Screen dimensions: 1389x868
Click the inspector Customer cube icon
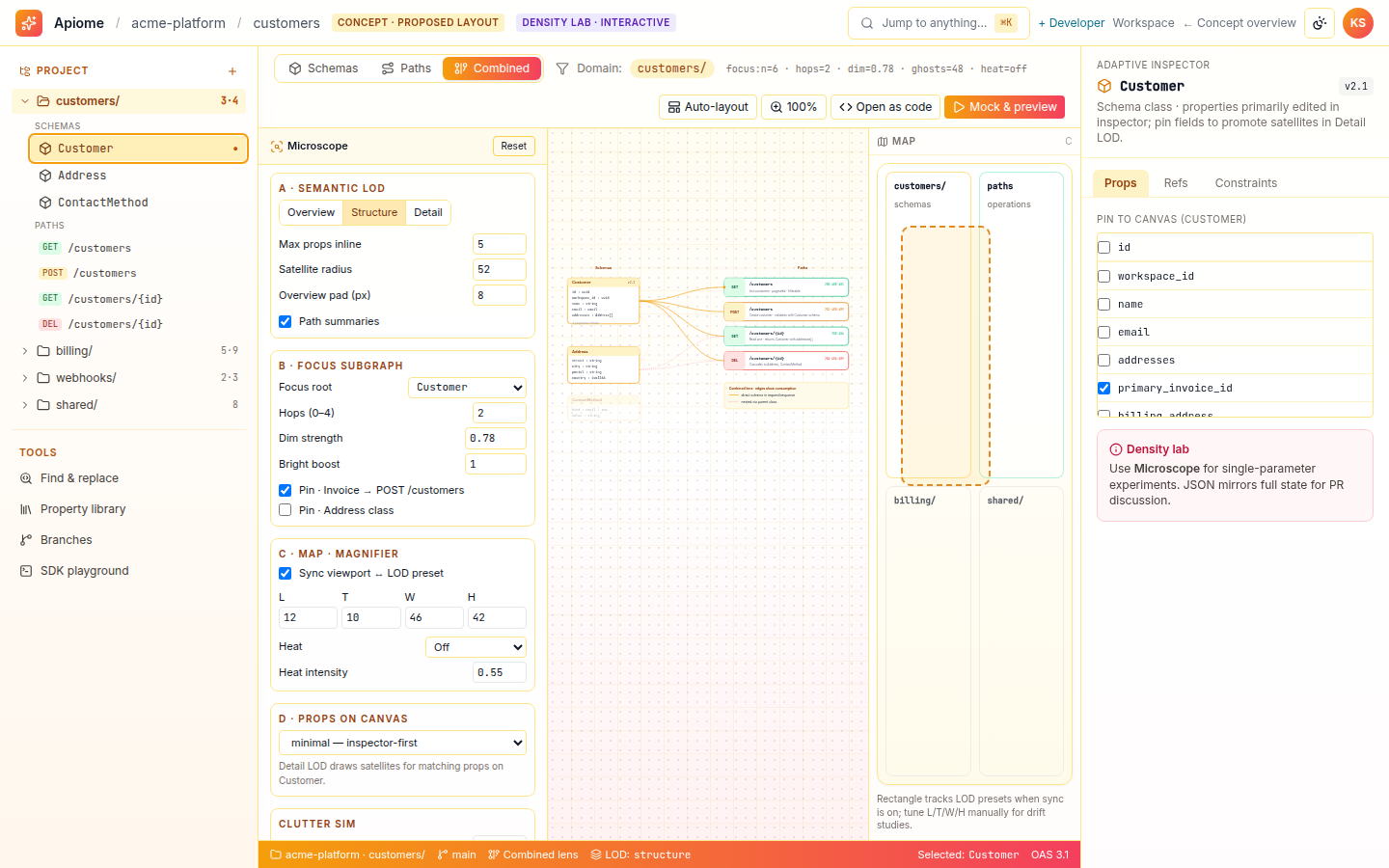coord(1104,86)
